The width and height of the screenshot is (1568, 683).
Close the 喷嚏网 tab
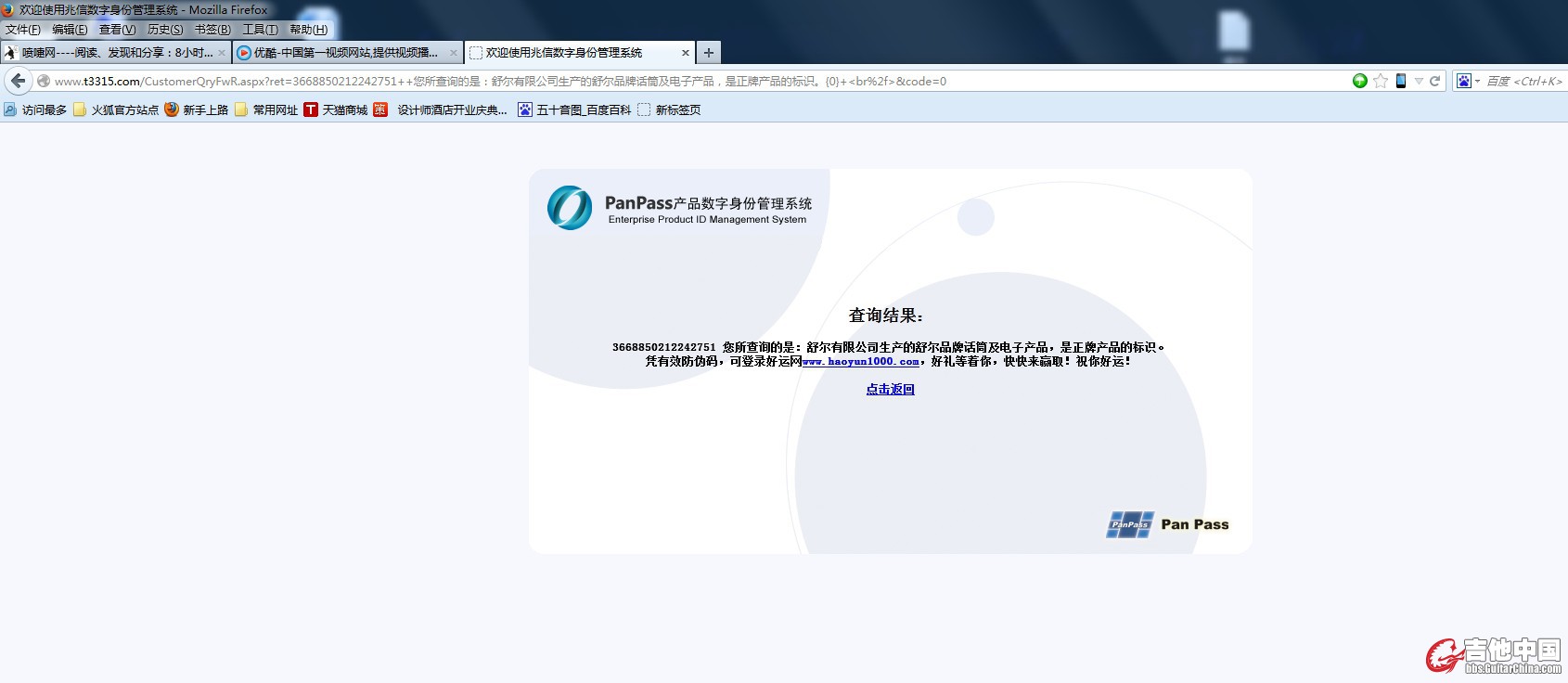[222, 53]
